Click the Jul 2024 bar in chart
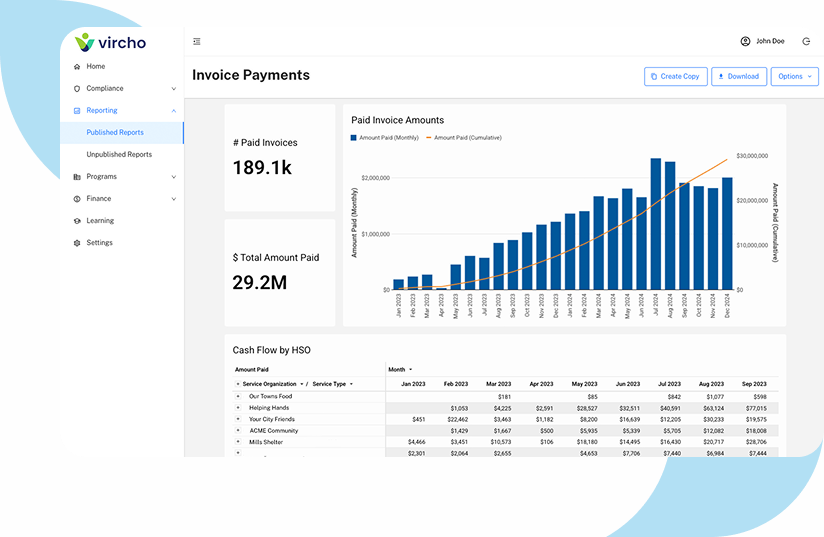This screenshot has height=537, width=824. click(655, 224)
